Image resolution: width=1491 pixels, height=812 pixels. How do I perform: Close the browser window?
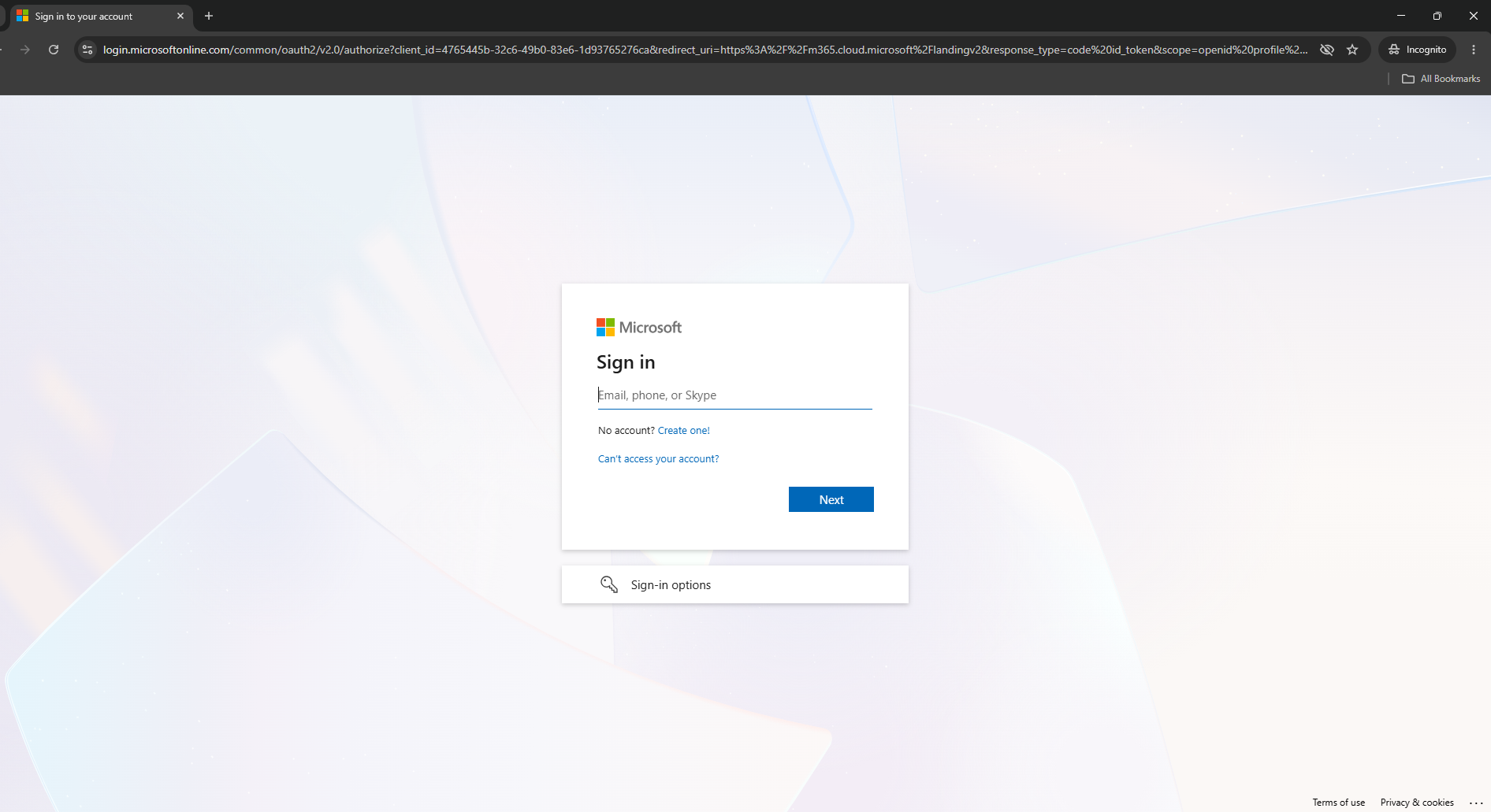1473,16
